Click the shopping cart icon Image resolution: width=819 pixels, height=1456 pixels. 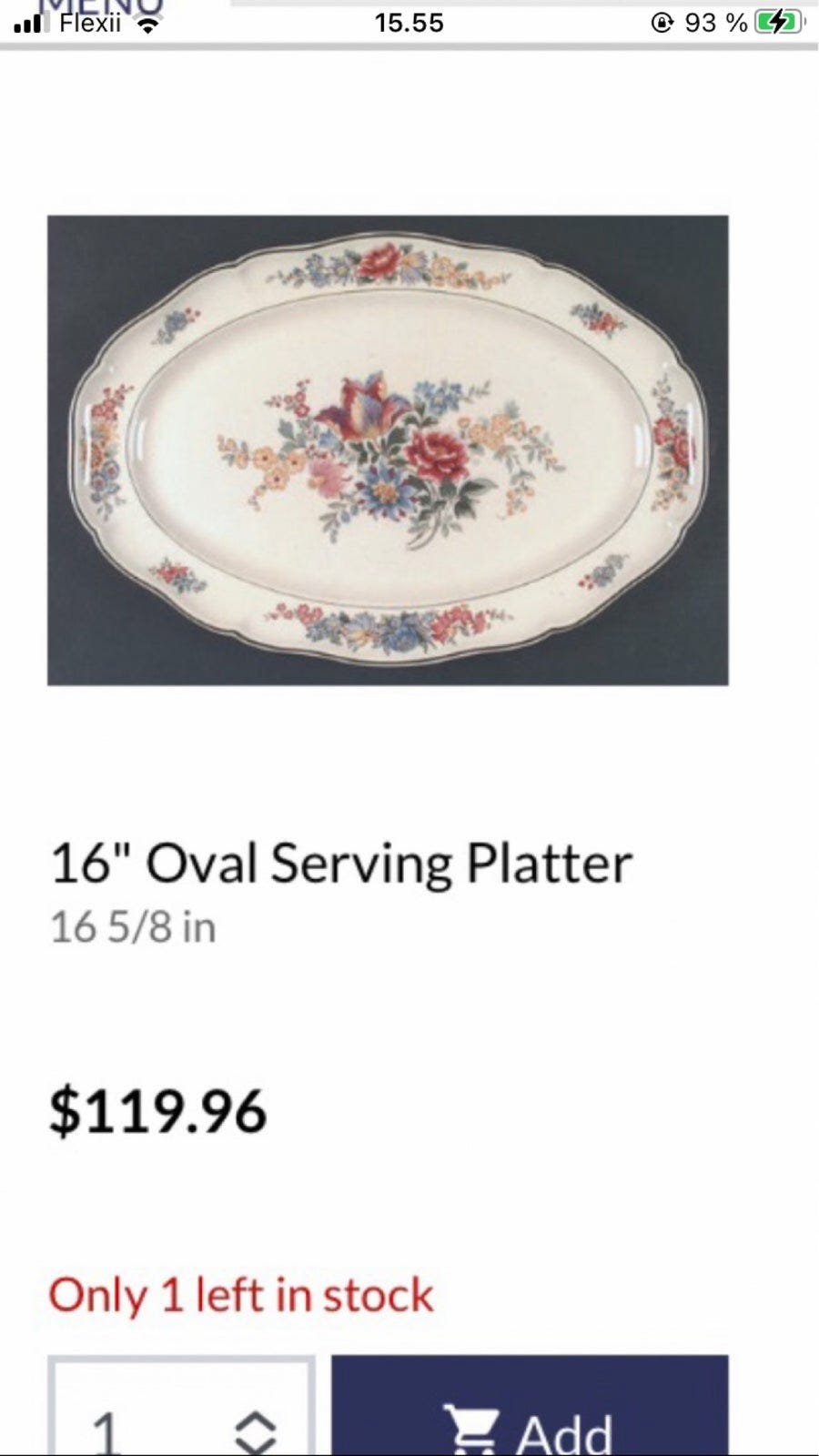(469, 1431)
